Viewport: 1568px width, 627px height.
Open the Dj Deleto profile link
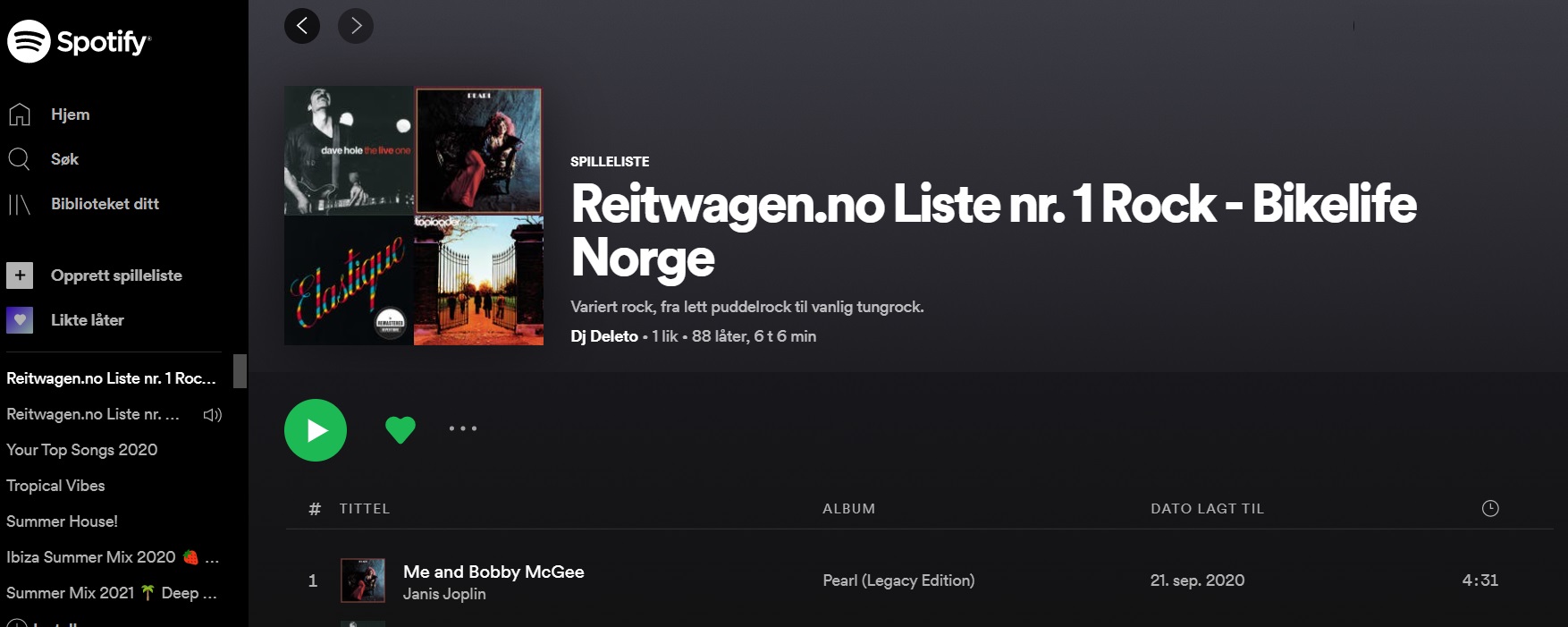(604, 336)
